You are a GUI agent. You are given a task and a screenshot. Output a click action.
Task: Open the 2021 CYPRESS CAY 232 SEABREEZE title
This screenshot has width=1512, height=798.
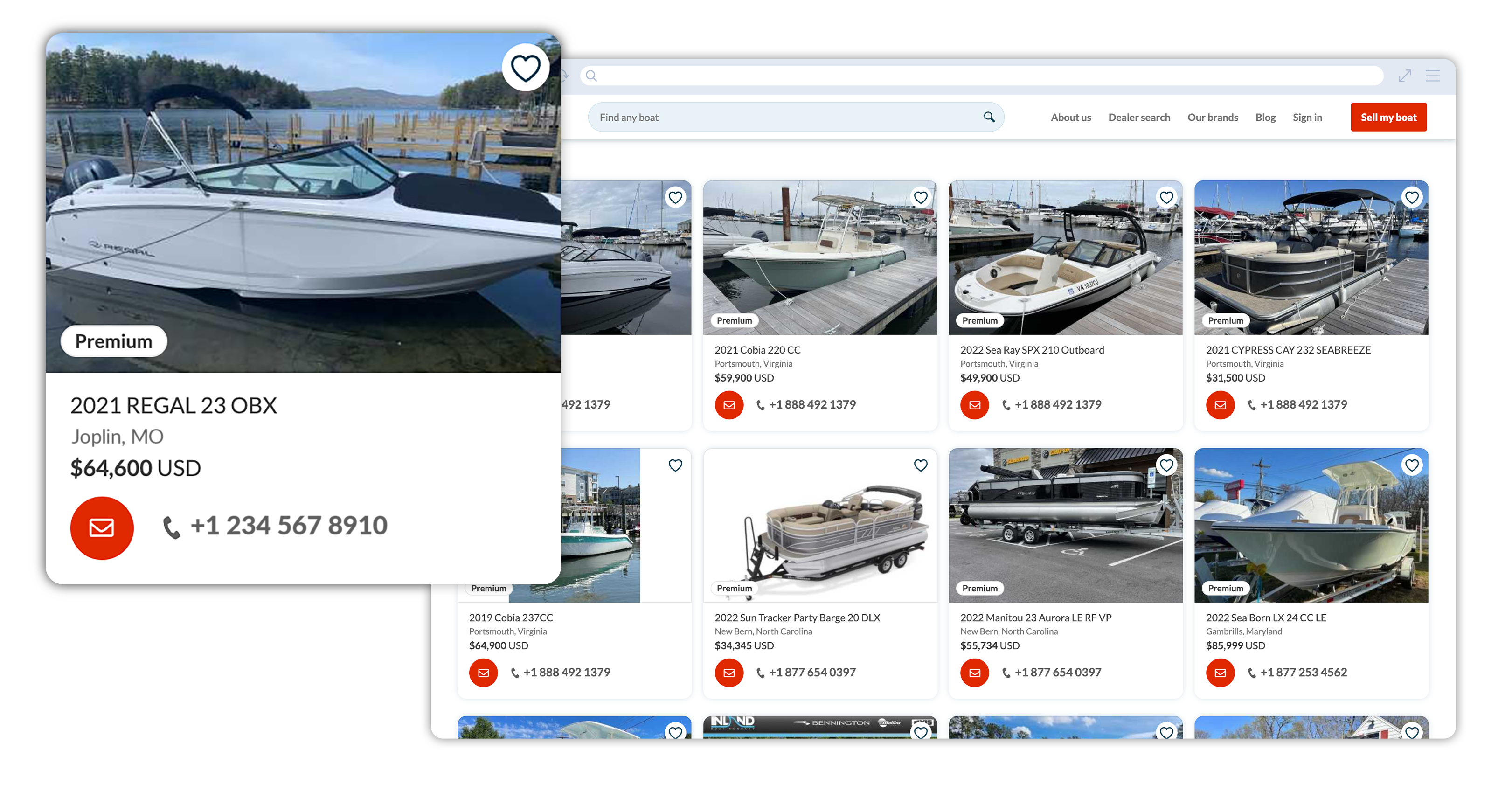(1288, 350)
